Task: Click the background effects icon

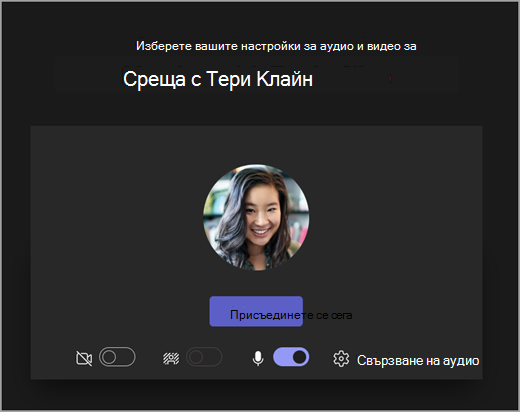Action: (171, 359)
